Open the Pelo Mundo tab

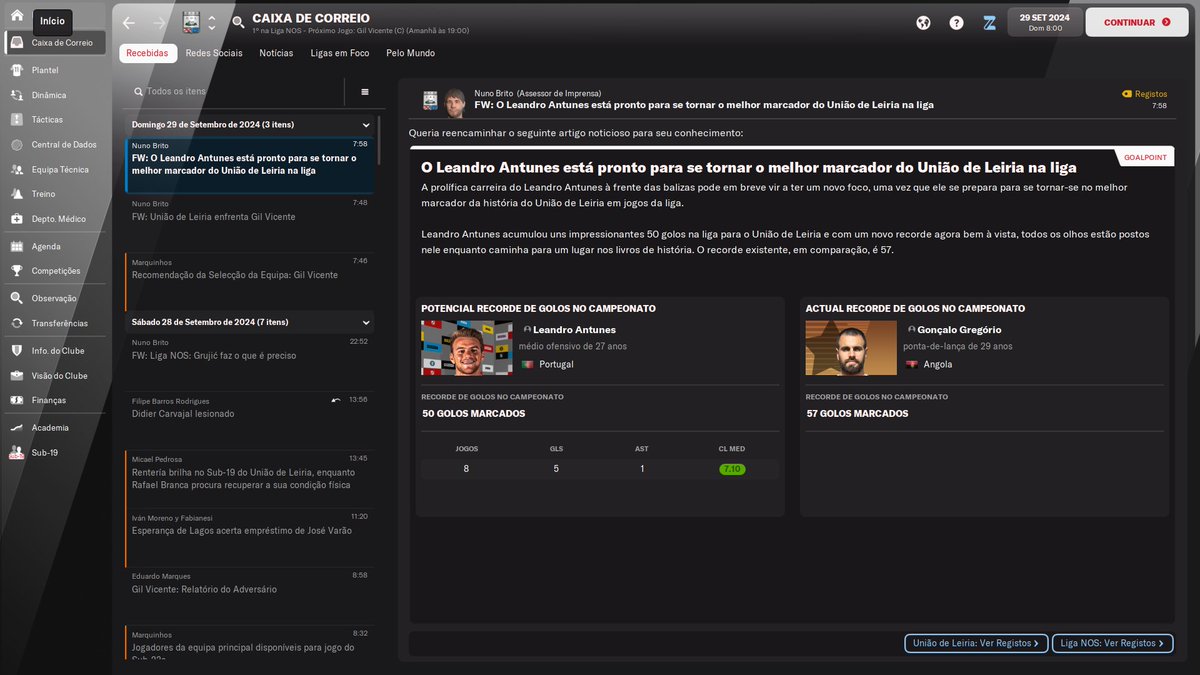coord(410,53)
